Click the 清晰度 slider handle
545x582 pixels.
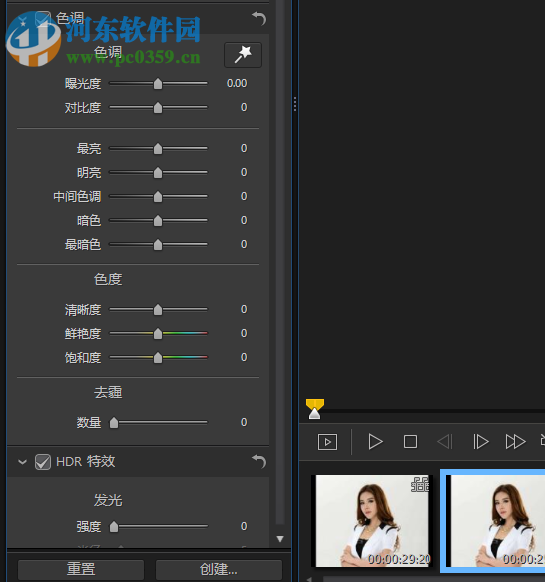click(x=158, y=309)
